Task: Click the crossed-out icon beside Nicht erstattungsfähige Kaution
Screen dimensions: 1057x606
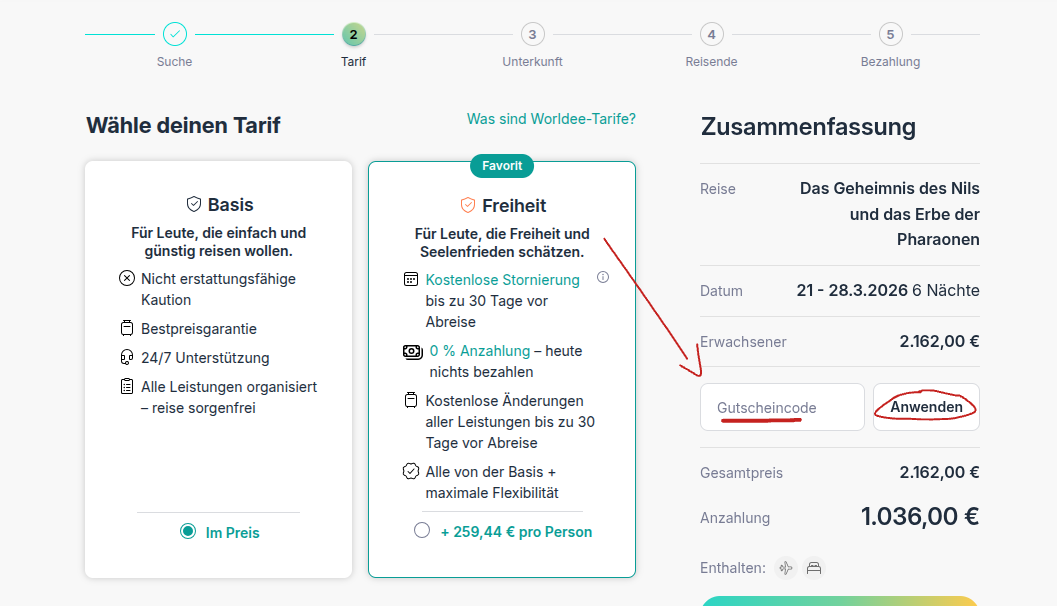Action: pos(126,279)
